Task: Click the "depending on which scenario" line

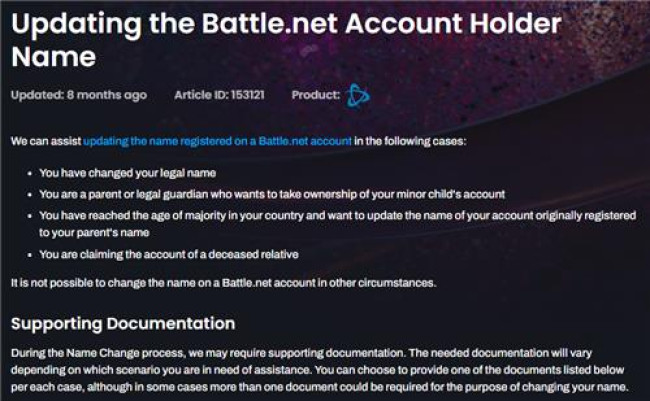Action: [318, 370]
